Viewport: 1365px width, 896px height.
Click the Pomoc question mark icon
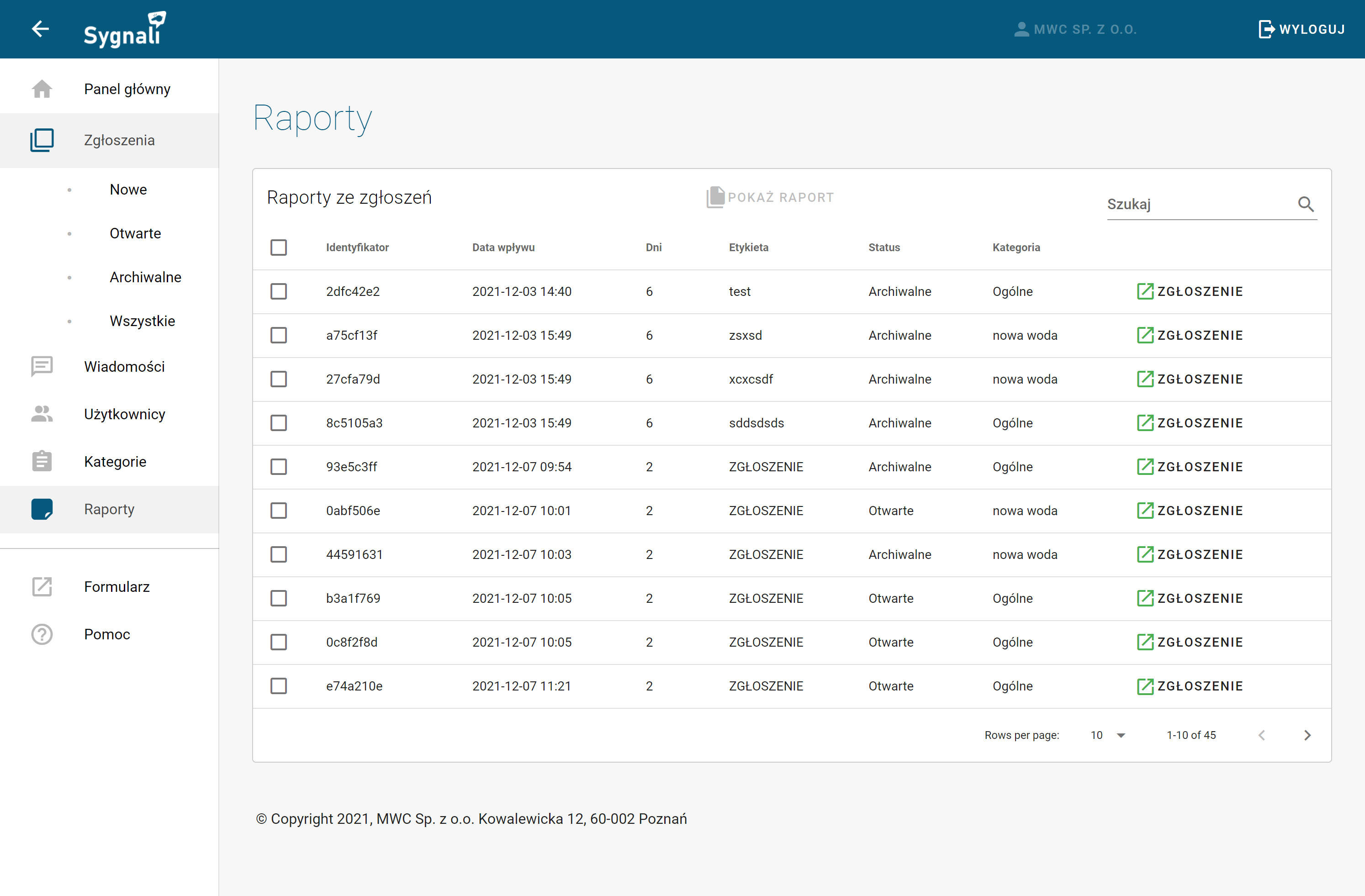42,634
